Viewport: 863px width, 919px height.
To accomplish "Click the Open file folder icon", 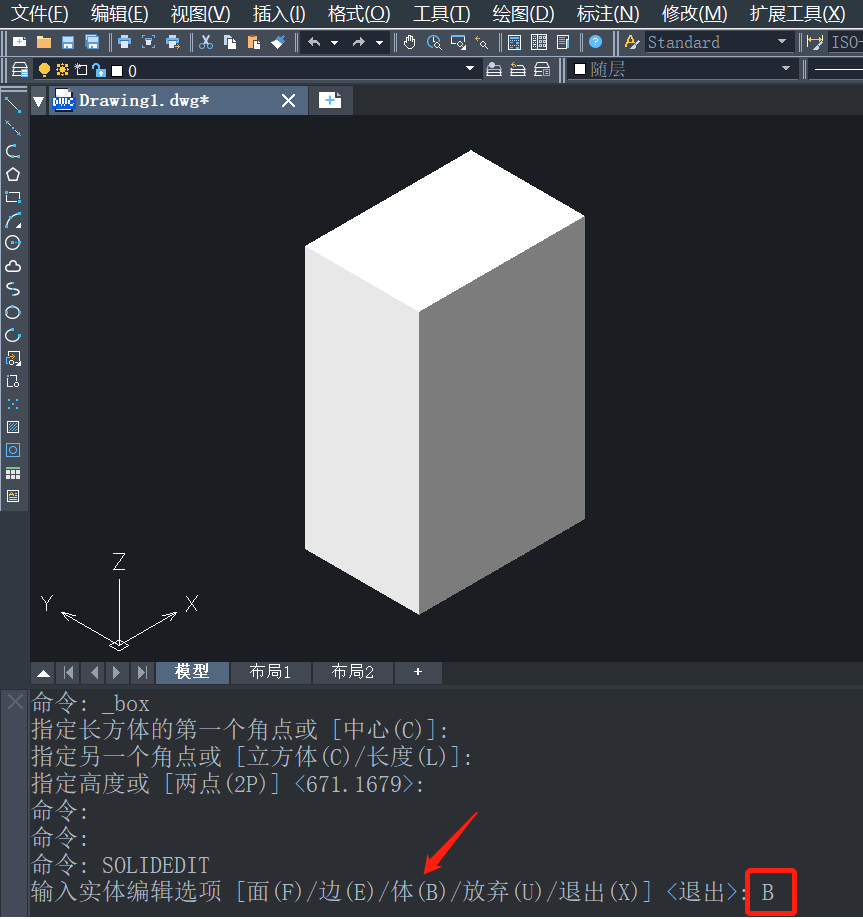I will pos(44,42).
